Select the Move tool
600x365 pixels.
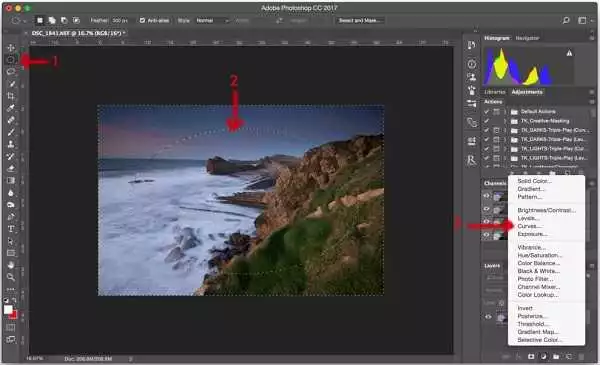coord(11,48)
